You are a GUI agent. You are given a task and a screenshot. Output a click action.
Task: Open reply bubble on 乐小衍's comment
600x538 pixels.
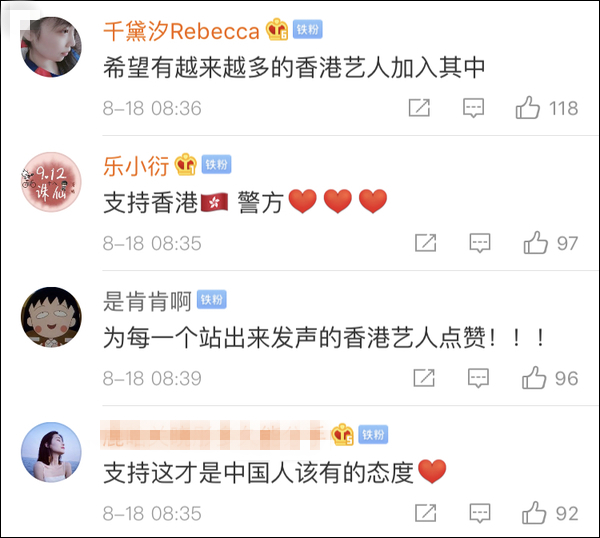click(x=480, y=243)
